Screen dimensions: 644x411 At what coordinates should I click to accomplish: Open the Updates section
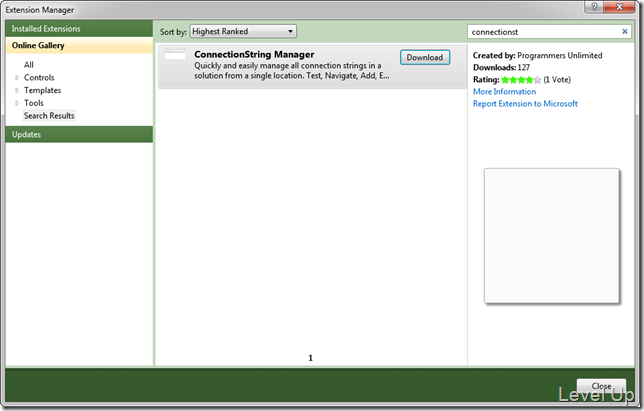pyautogui.click(x=79, y=135)
